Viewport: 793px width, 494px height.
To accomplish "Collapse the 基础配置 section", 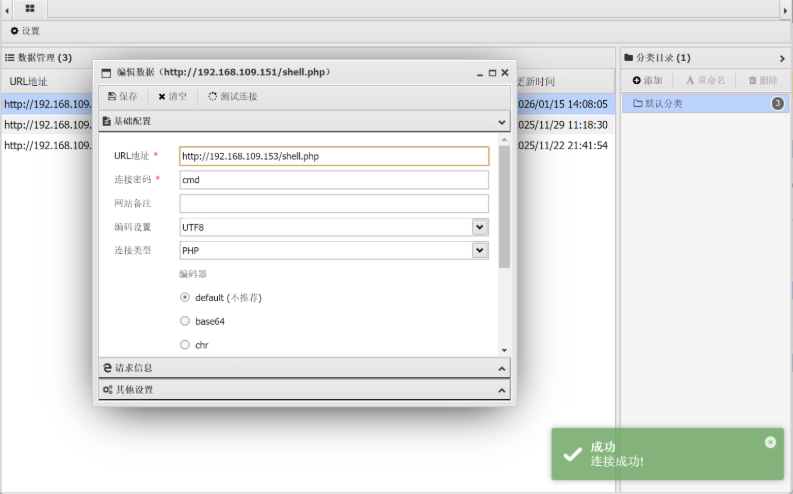I will pyautogui.click(x=304, y=121).
